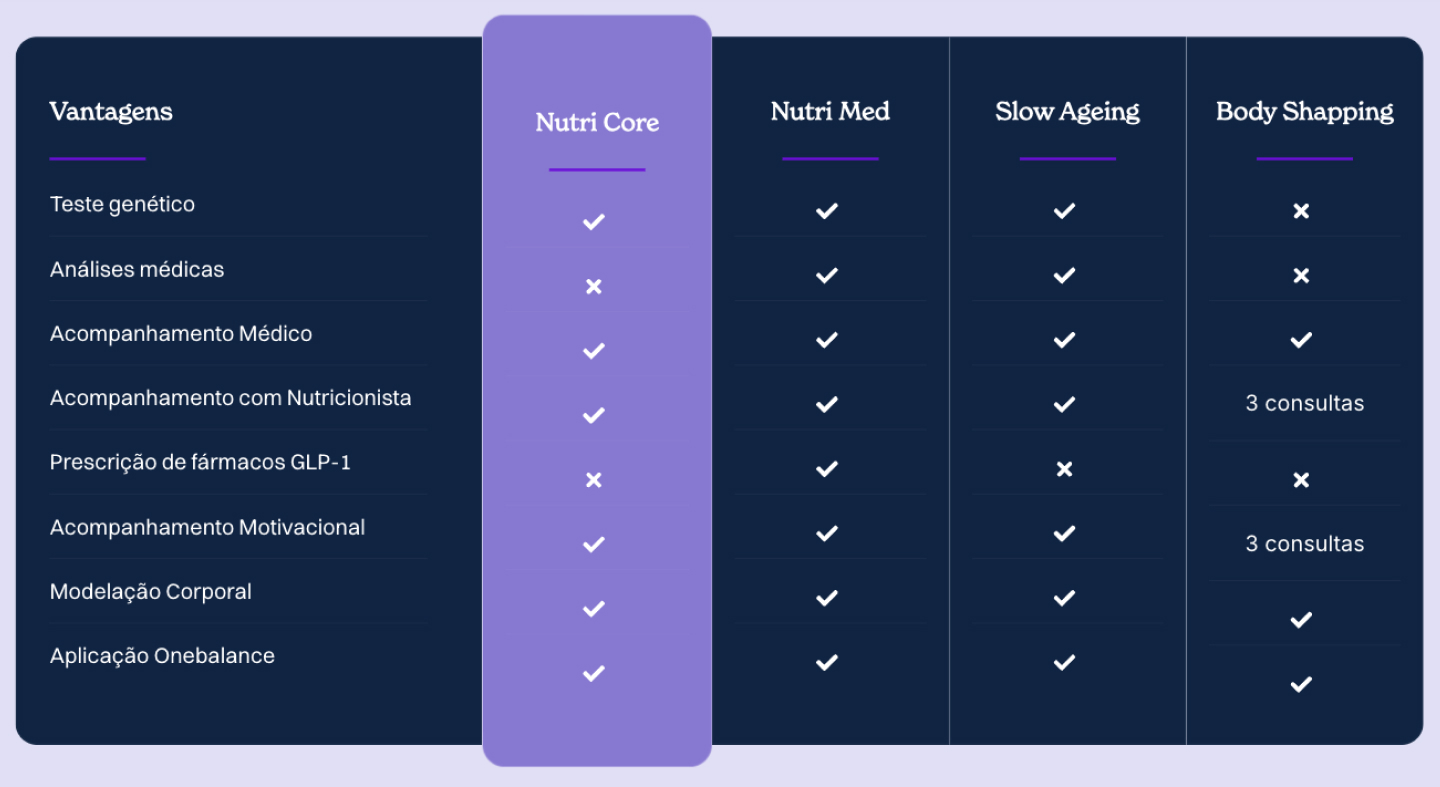Select the Body Shapping plan header

[x=1304, y=111]
